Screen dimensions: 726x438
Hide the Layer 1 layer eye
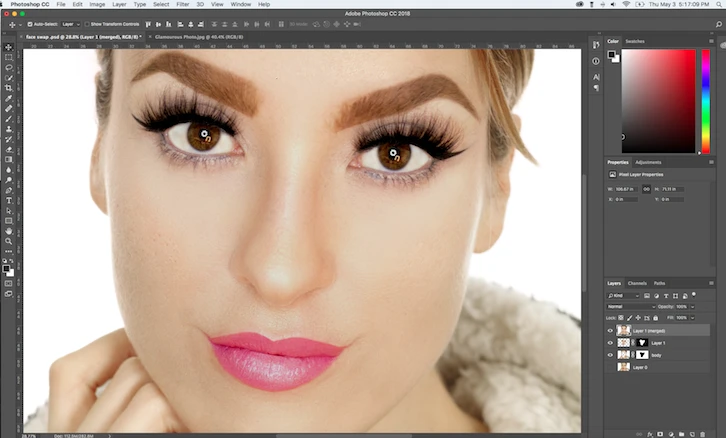pyautogui.click(x=610, y=343)
